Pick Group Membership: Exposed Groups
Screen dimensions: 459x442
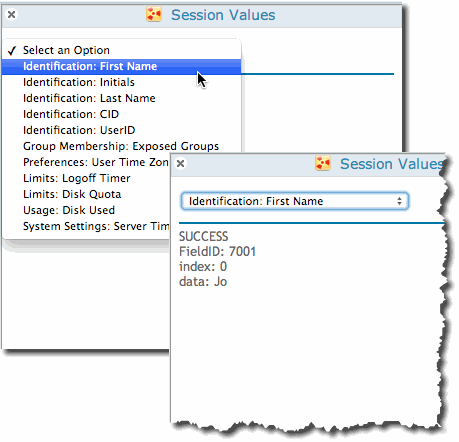click(x=121, y=146)
